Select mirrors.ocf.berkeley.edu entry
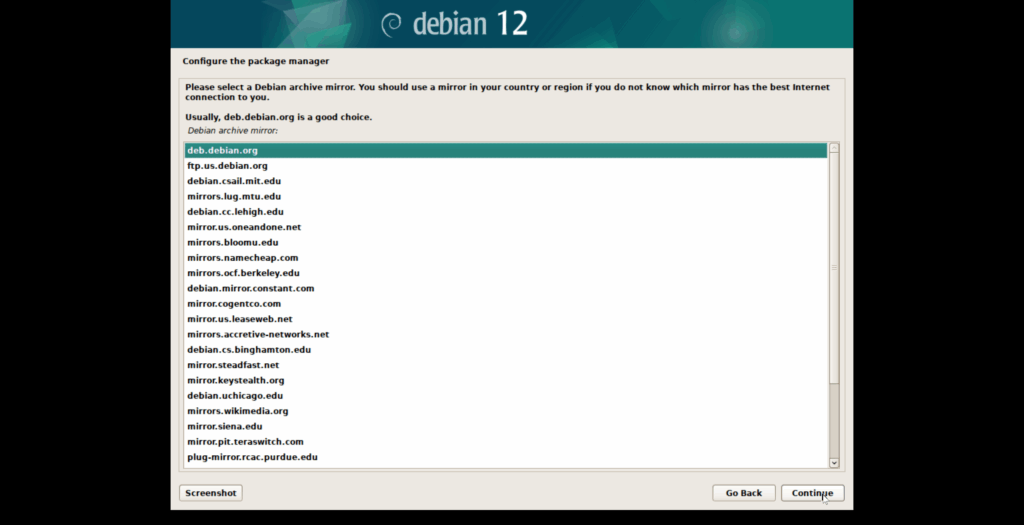This screenshot has width=1024, height=525. click(243, 273)
